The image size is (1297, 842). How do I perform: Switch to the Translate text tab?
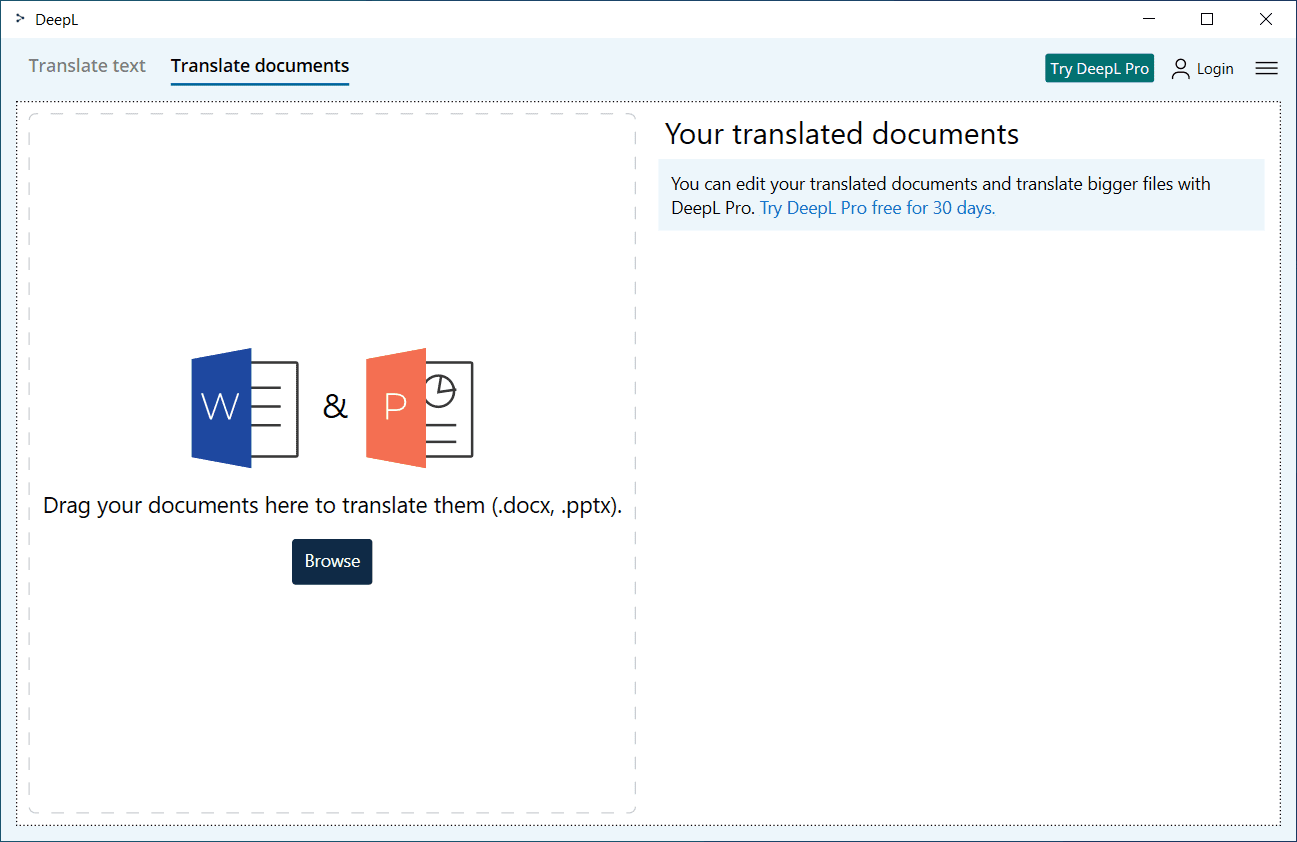(87, 66)
